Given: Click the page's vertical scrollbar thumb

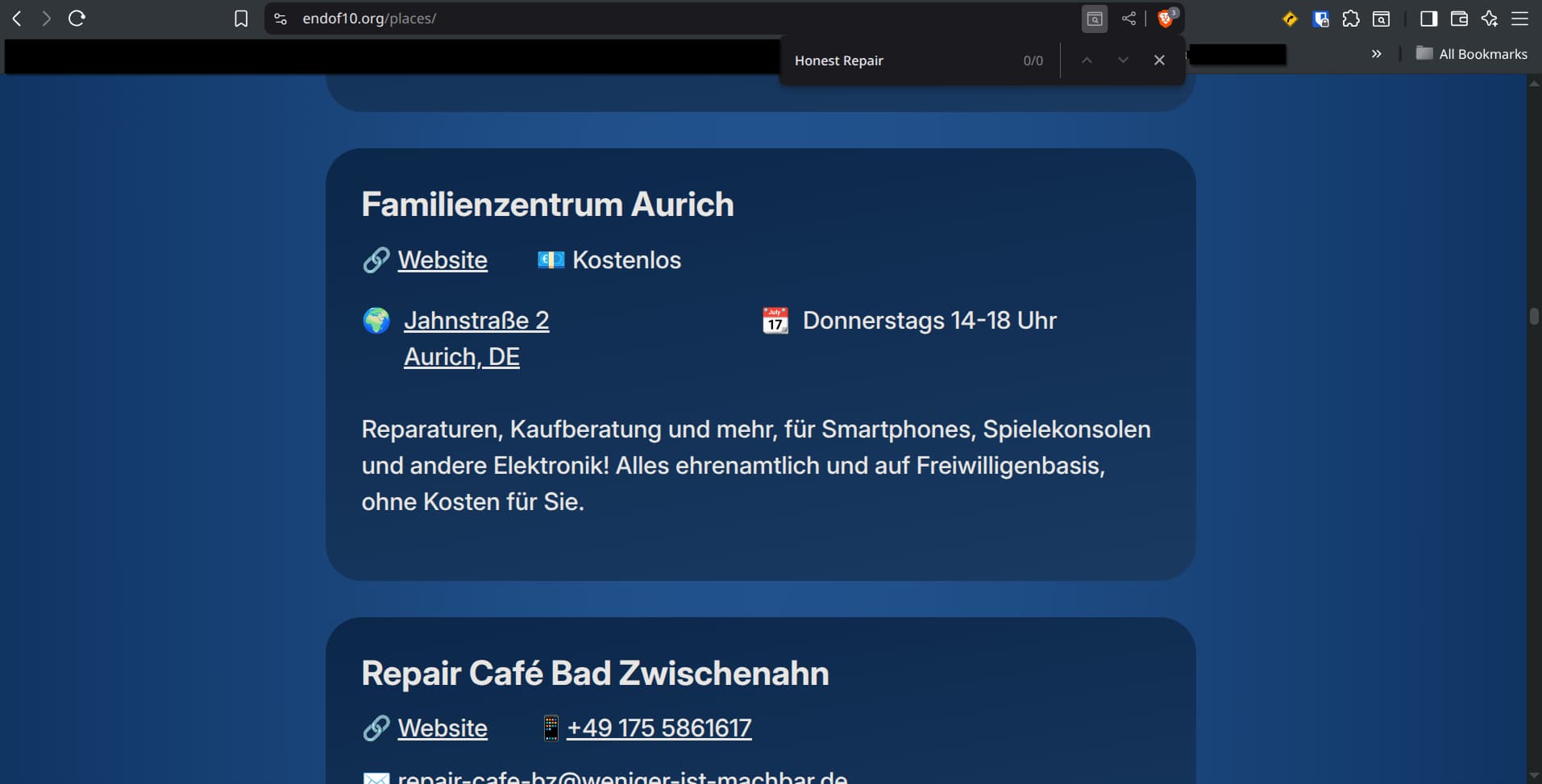Looking at the screenshot, I should coord(1534,316).
